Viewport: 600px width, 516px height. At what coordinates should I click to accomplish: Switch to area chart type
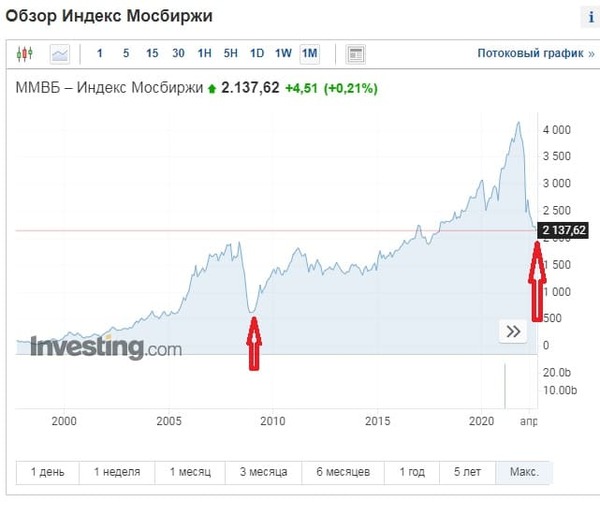tap(60, 53)
